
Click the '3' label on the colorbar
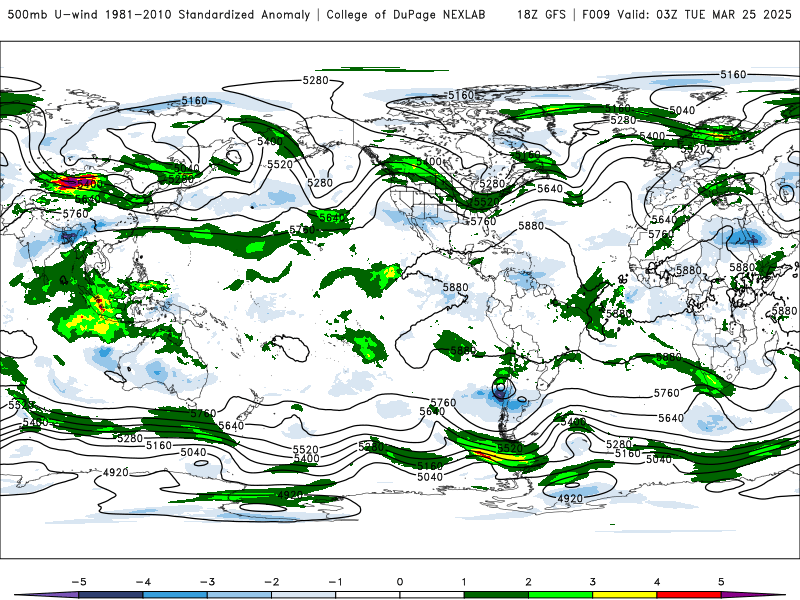(x=592, y=582)
